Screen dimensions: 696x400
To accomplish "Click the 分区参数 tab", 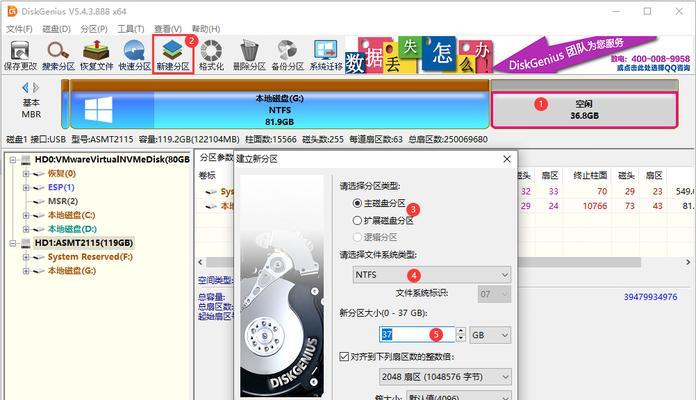I will click(215, 158).
